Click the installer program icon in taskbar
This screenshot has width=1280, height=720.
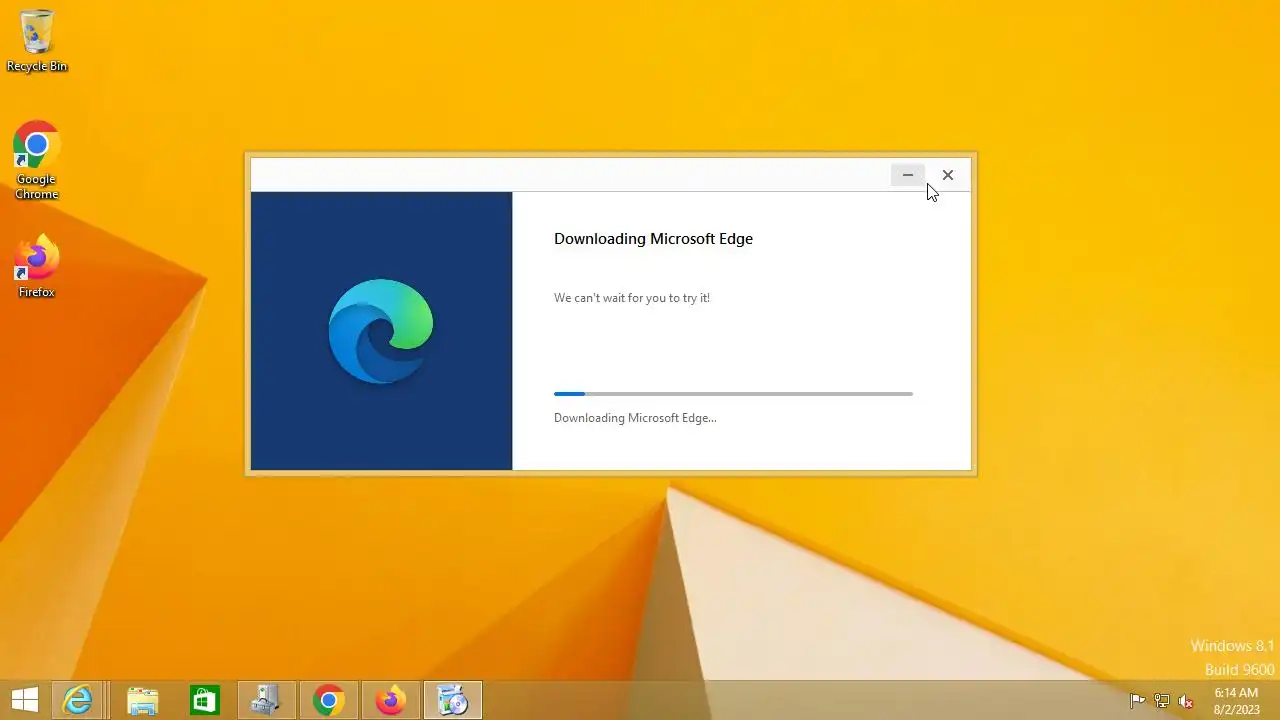[267, 700]
